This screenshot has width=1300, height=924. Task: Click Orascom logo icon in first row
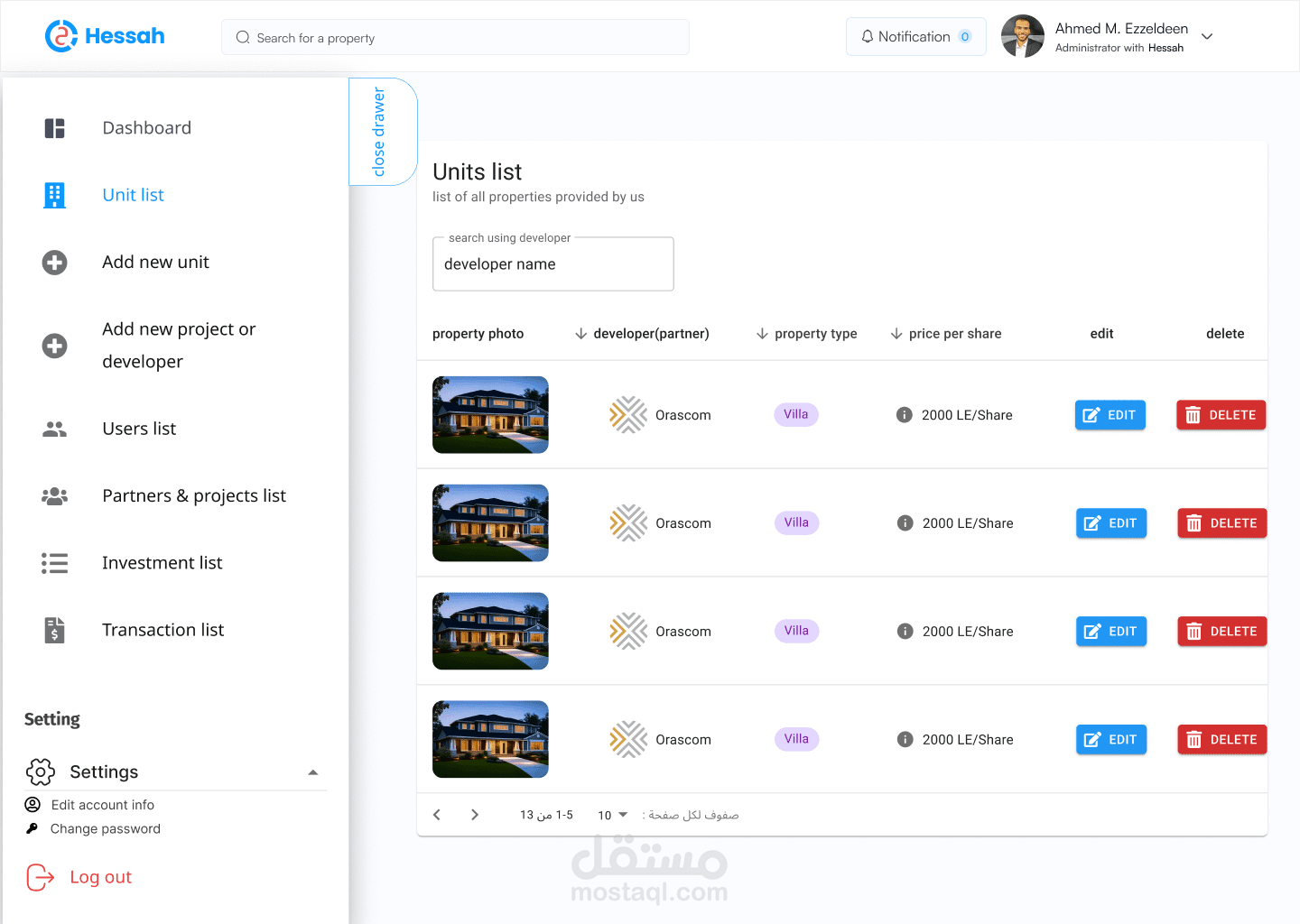click(628, 415)
